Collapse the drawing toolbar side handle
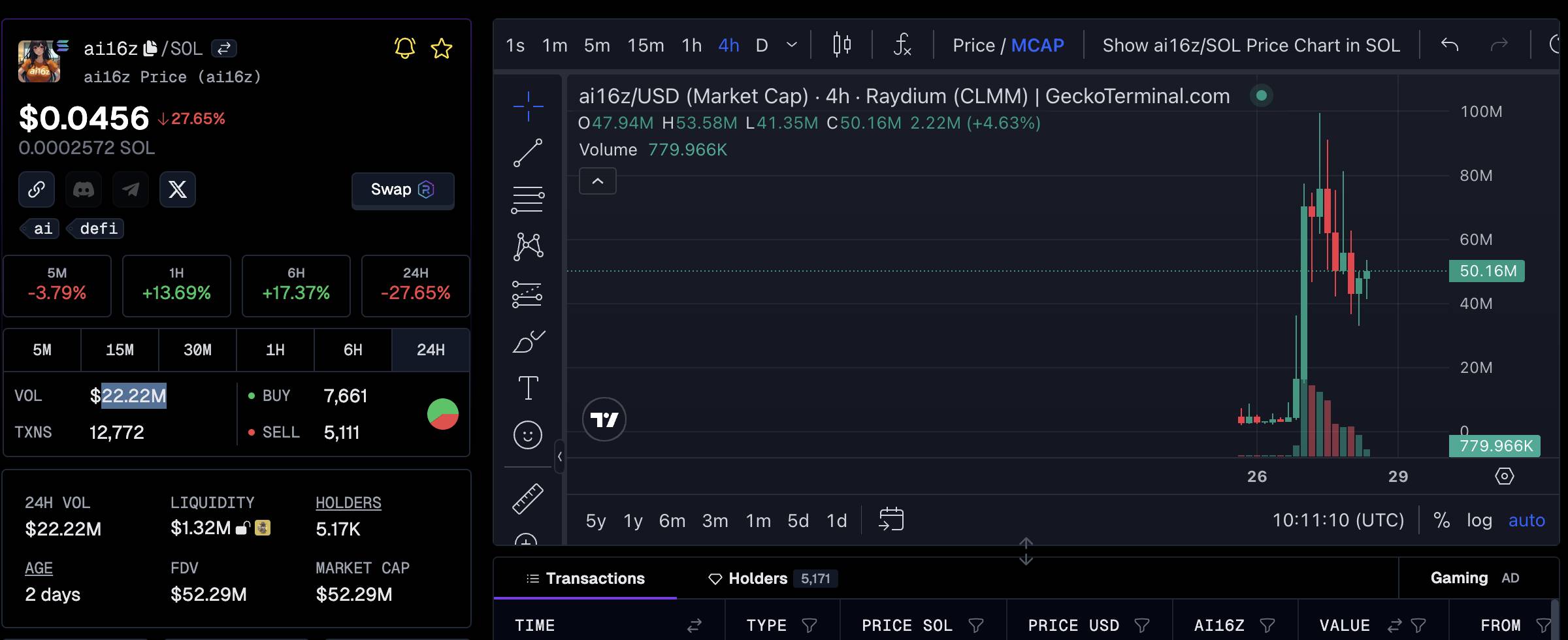 (x=559, y=456)
